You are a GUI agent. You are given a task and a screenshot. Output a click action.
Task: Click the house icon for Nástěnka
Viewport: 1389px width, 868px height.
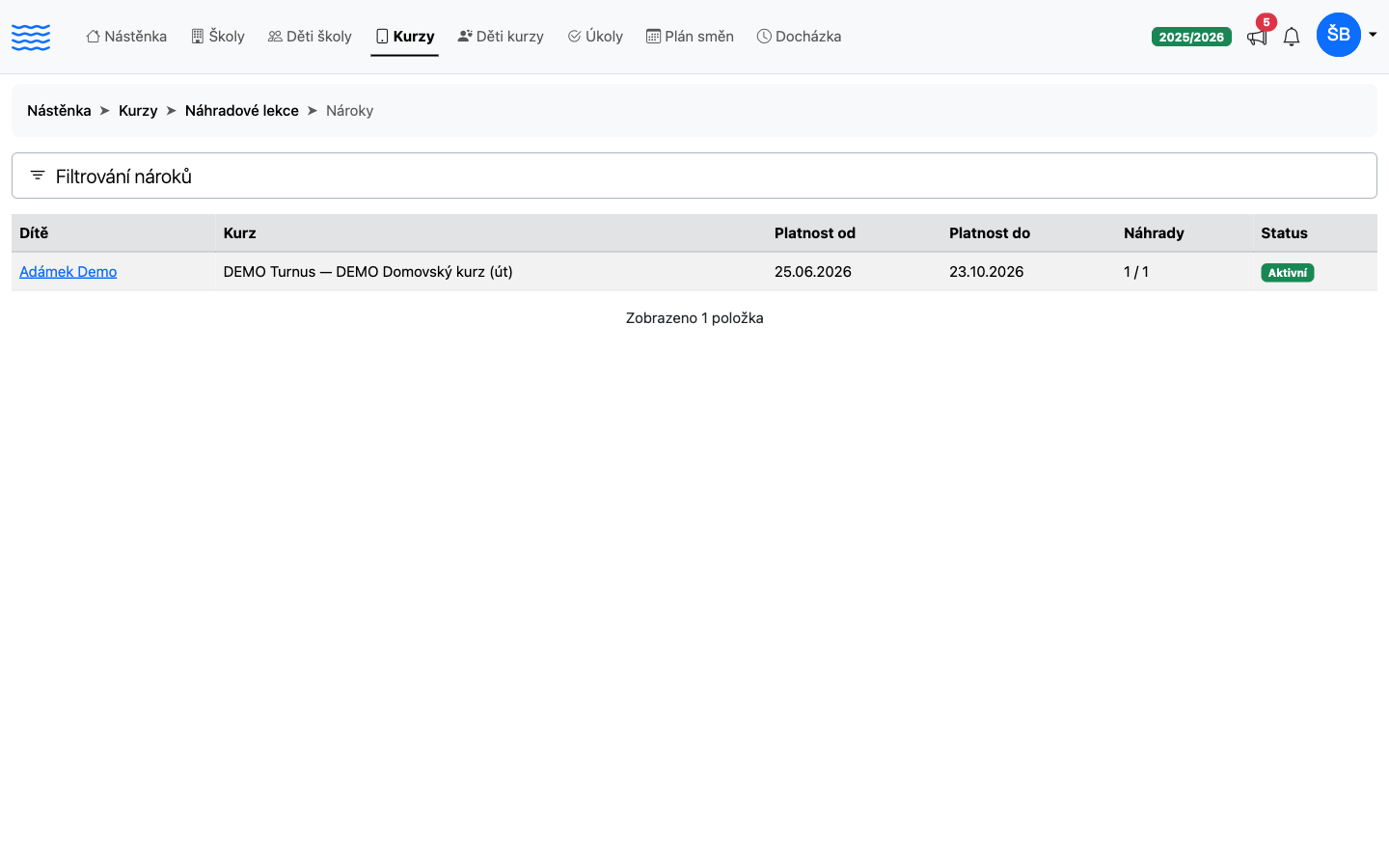pyautogui.click(x=94, y=37)
